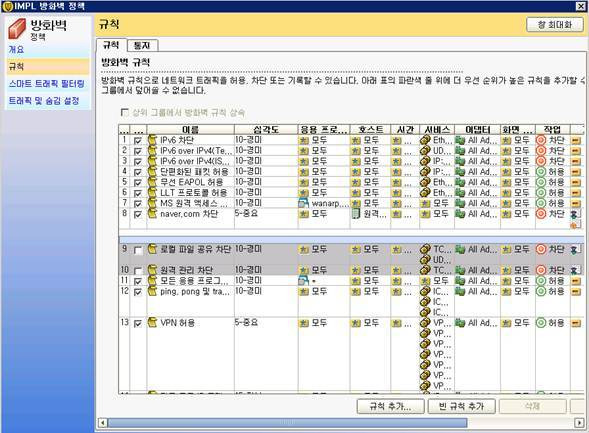This screenshot has width=589, height=433.
Task: Click the block action icon in 원격 관리 차단 row
Action: pos(541,270)
